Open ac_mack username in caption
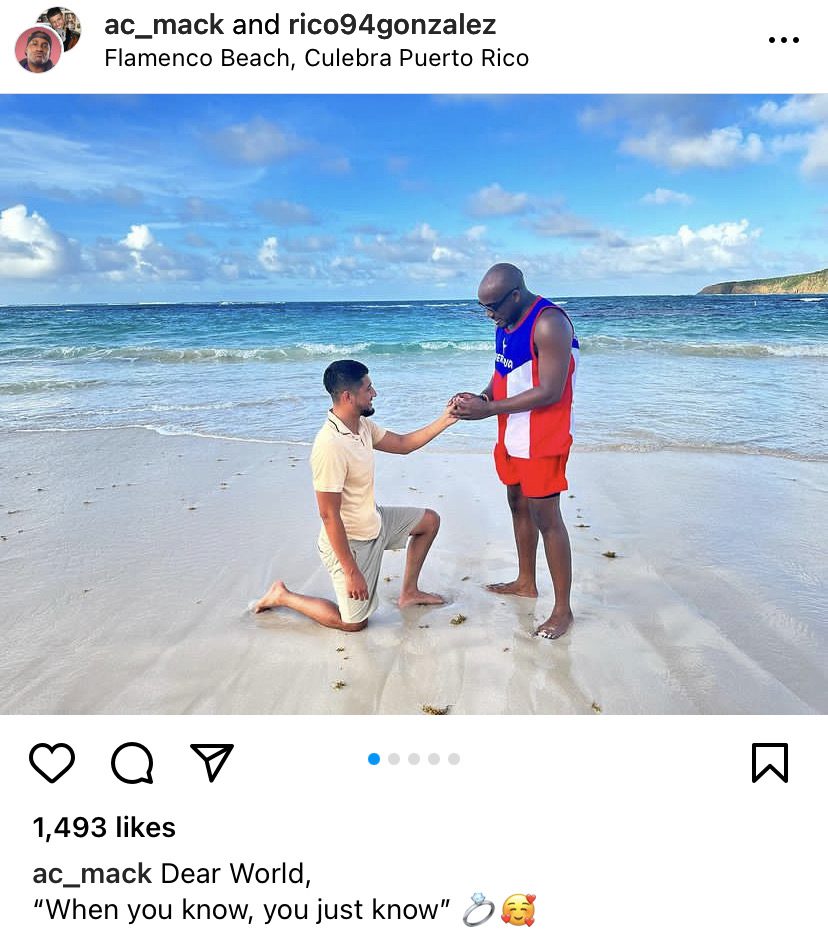 (92, 873)
